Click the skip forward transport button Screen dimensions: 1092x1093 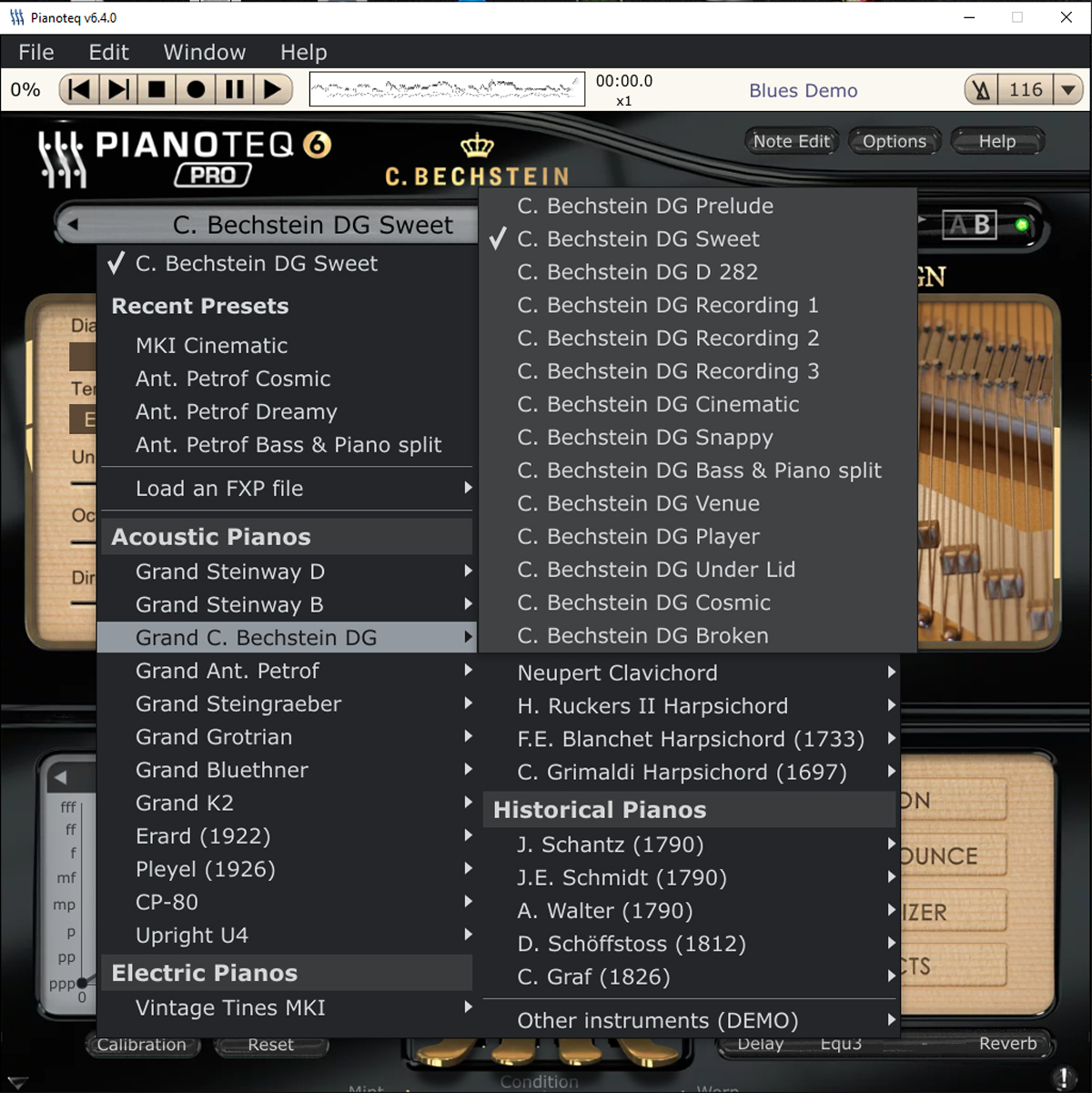118,89
